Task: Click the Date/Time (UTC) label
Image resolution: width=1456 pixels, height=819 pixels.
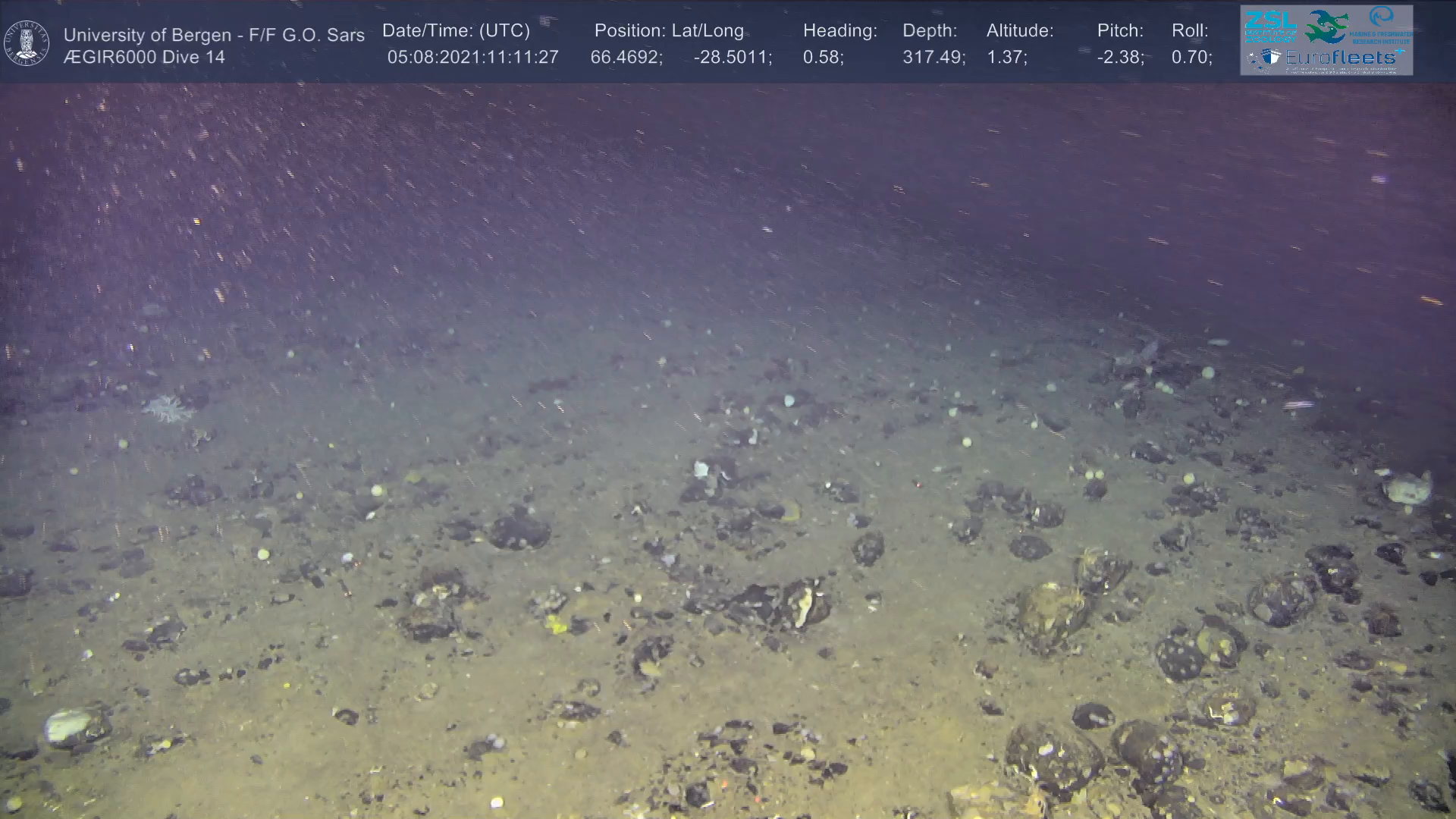Action: [456, 31]
